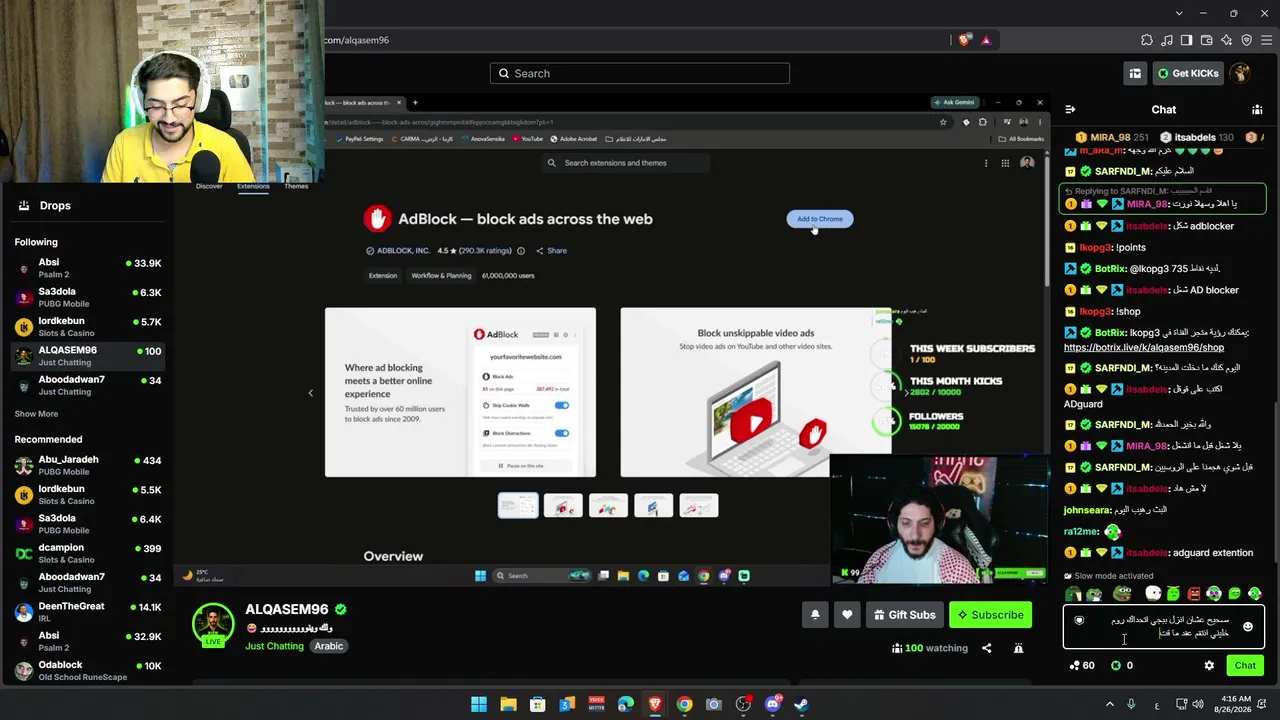Follow the channel with the heart icon

tap(847, 615)
